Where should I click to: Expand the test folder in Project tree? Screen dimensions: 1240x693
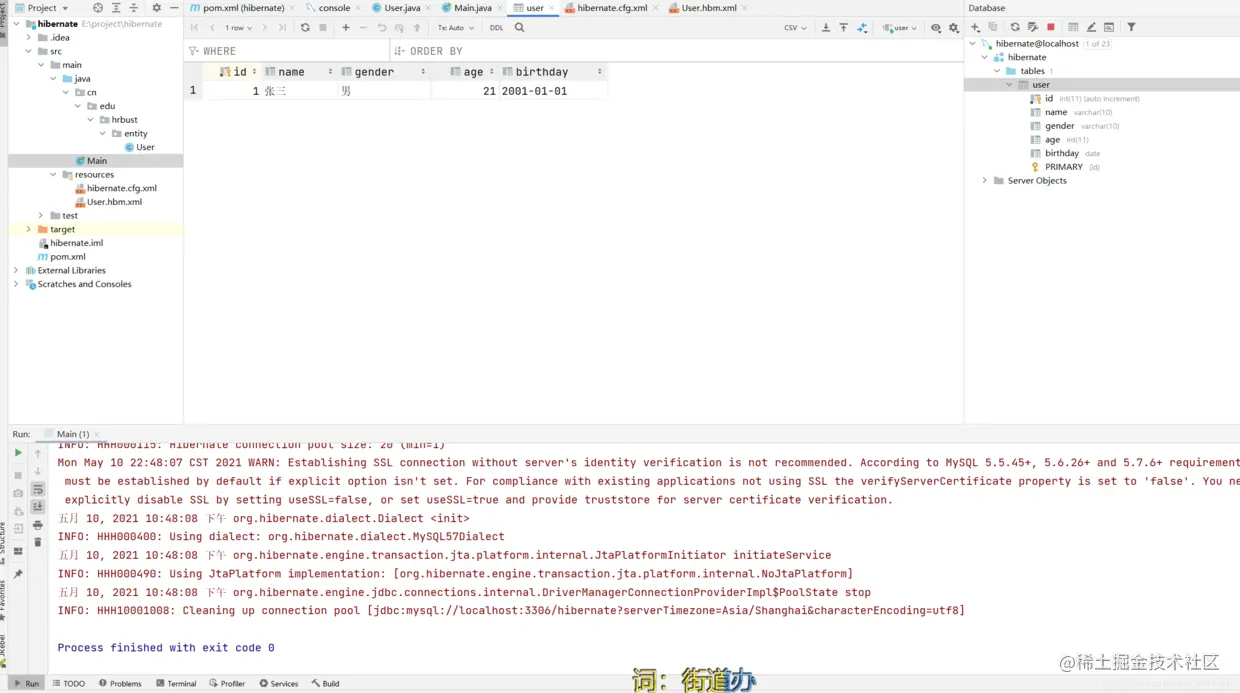coord(41,215)
